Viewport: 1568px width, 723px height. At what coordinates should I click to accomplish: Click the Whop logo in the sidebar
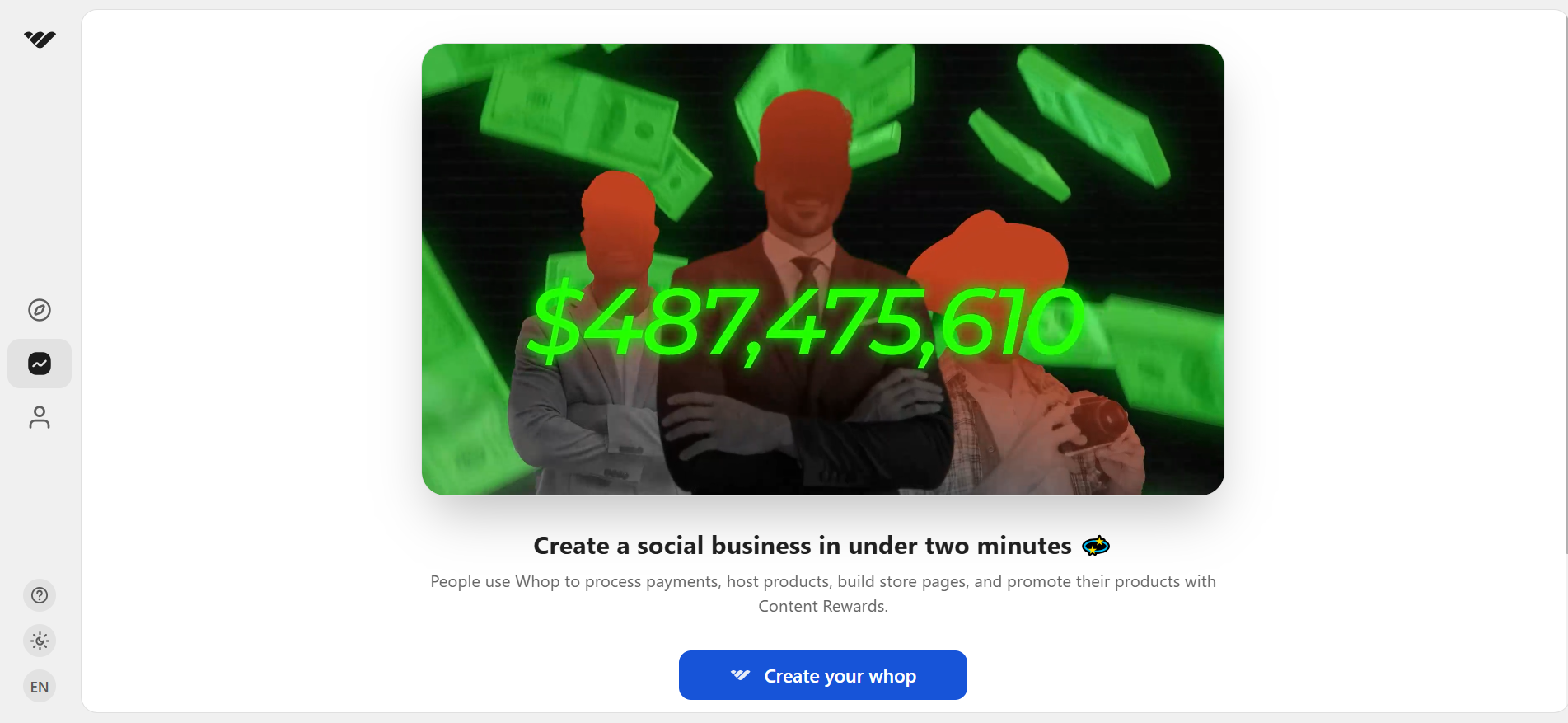pyautogui.click(x=40, y=39)
